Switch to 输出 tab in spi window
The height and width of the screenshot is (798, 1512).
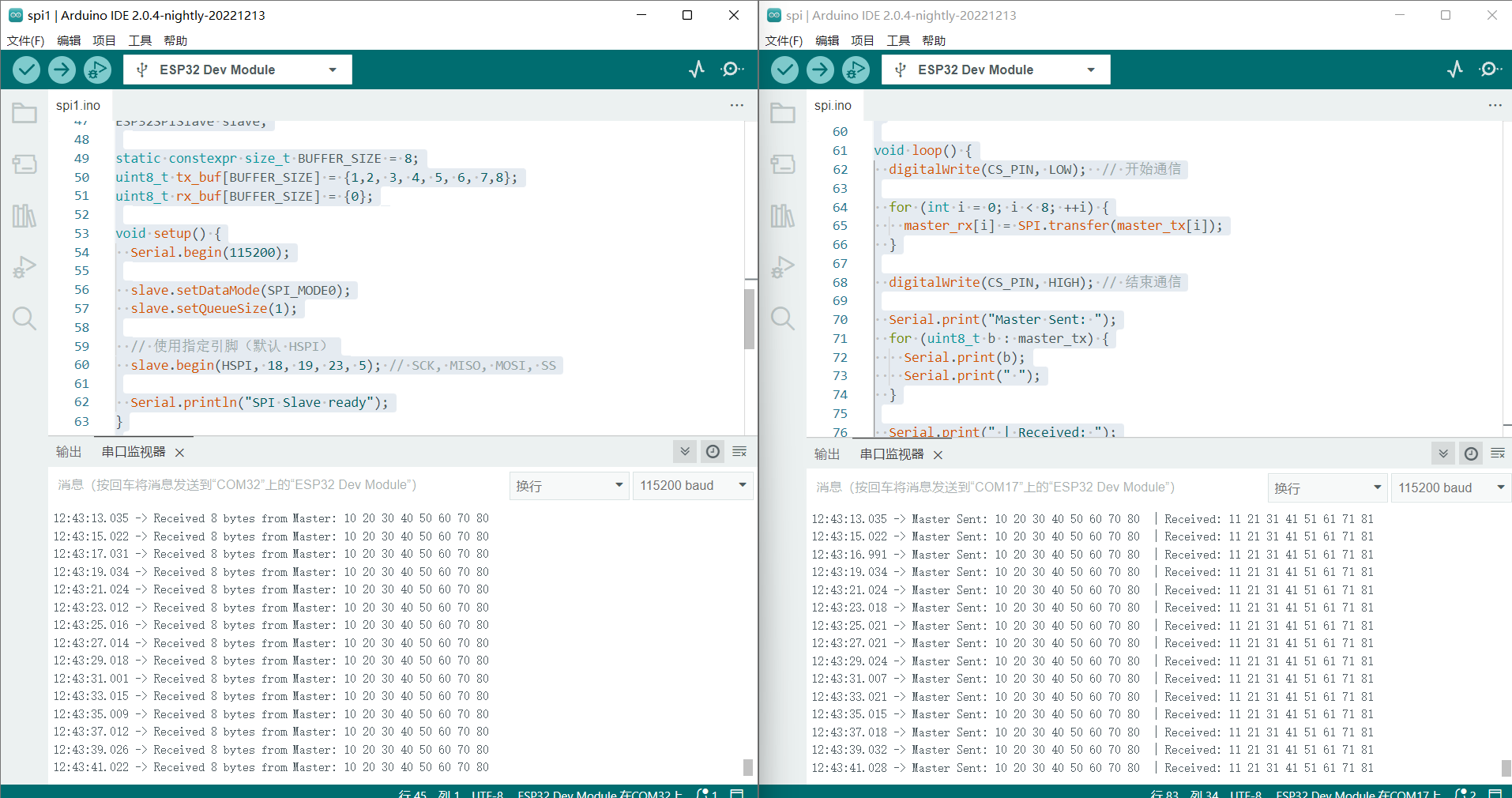pos(827,454)
